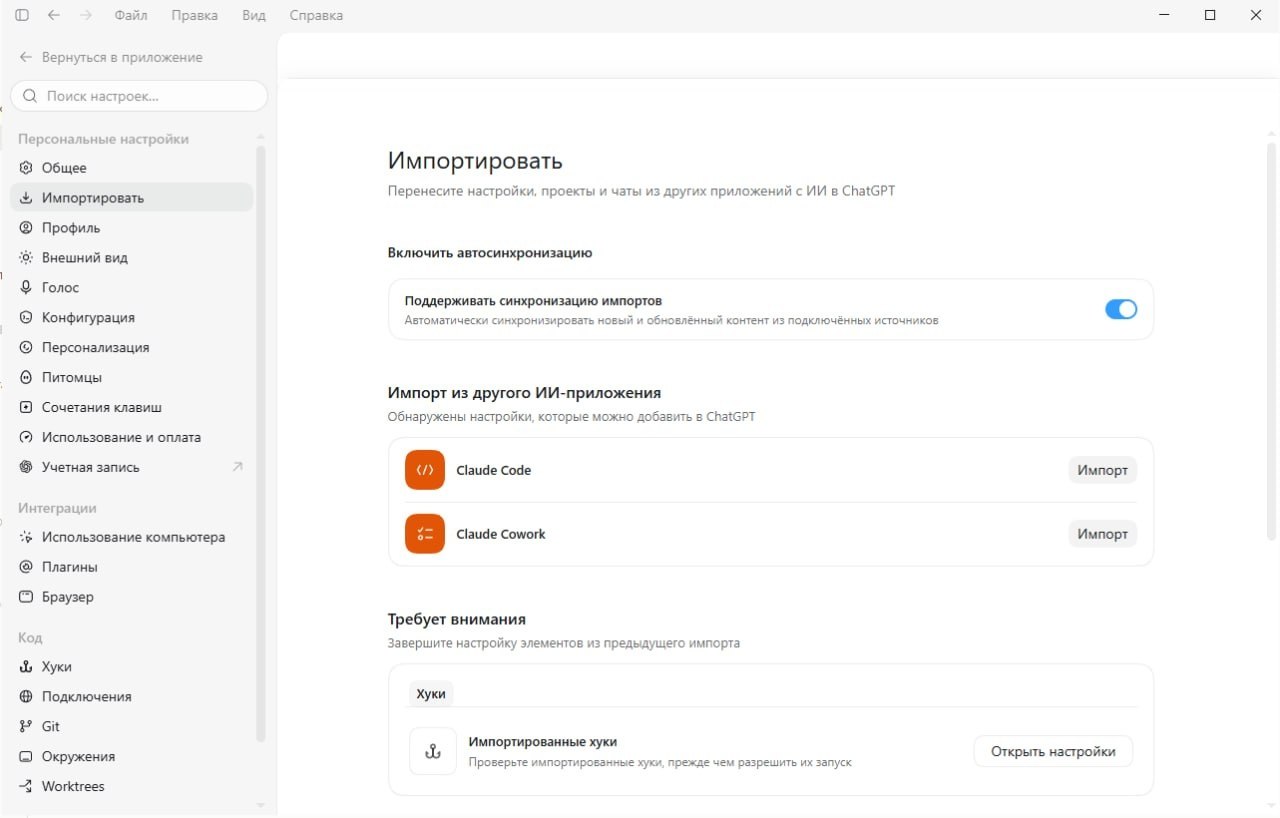The image size is (1280, 818).
Task: Open the Профиль person icon
Action: pos(26,228)
